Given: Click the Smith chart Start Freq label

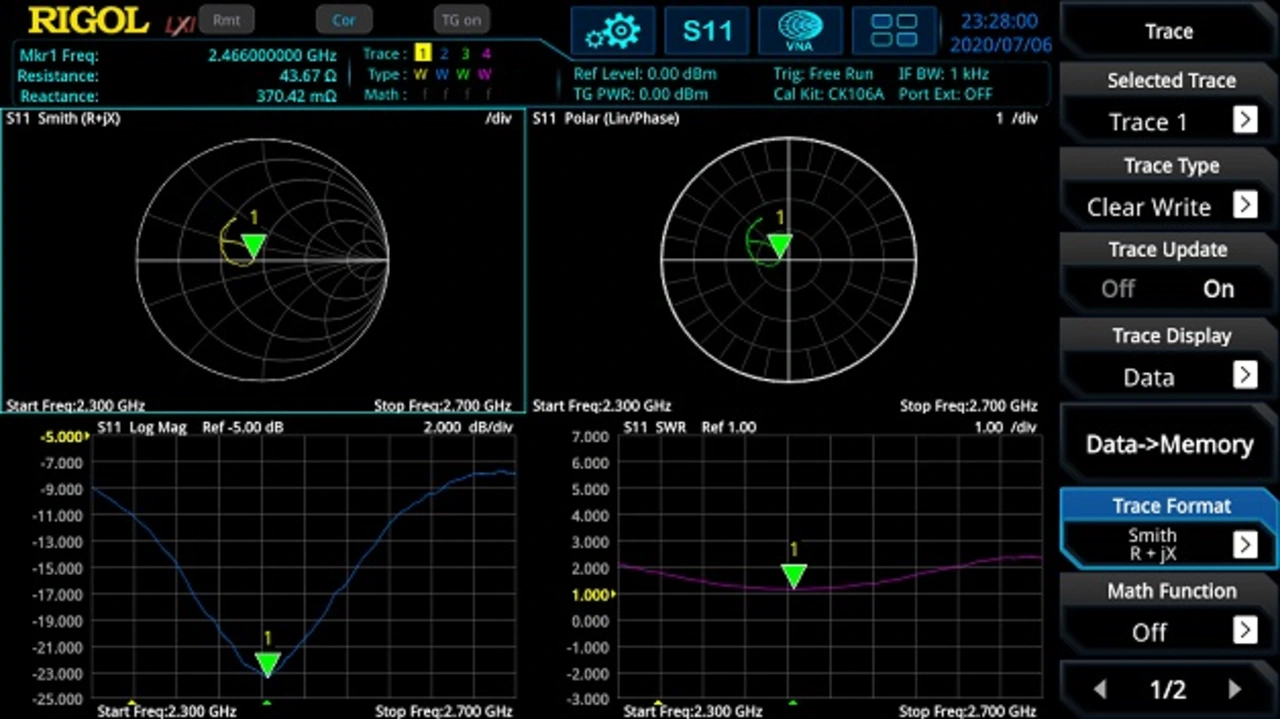Looking at the screenshot, I should coord(76,406).
